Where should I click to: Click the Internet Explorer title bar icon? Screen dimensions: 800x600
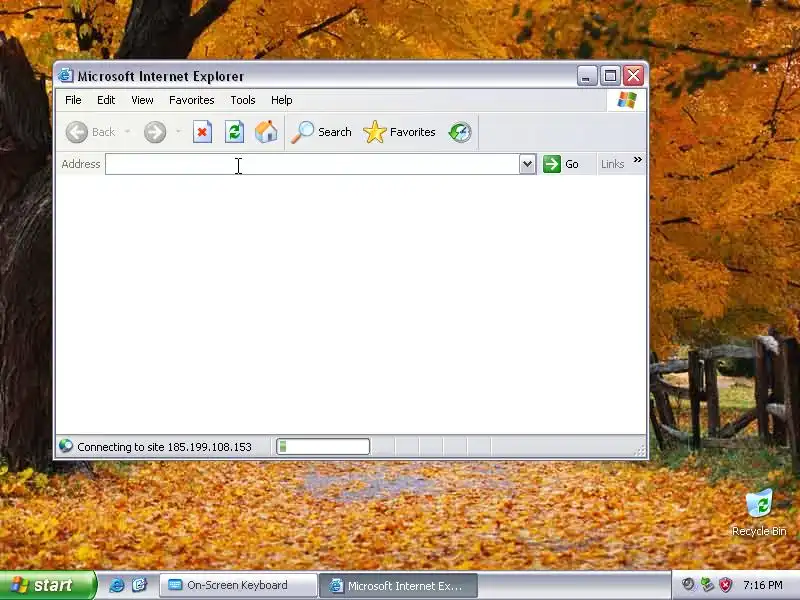tap(65, 76)
